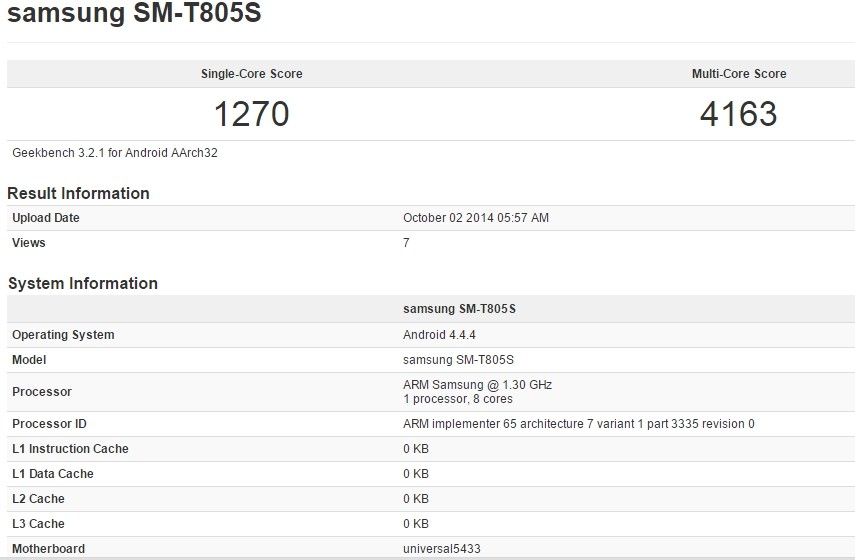The width and height of the screenshot is (855, 560).
Task: Click the universal5433 motherboard value
Action: coord(442,549)
